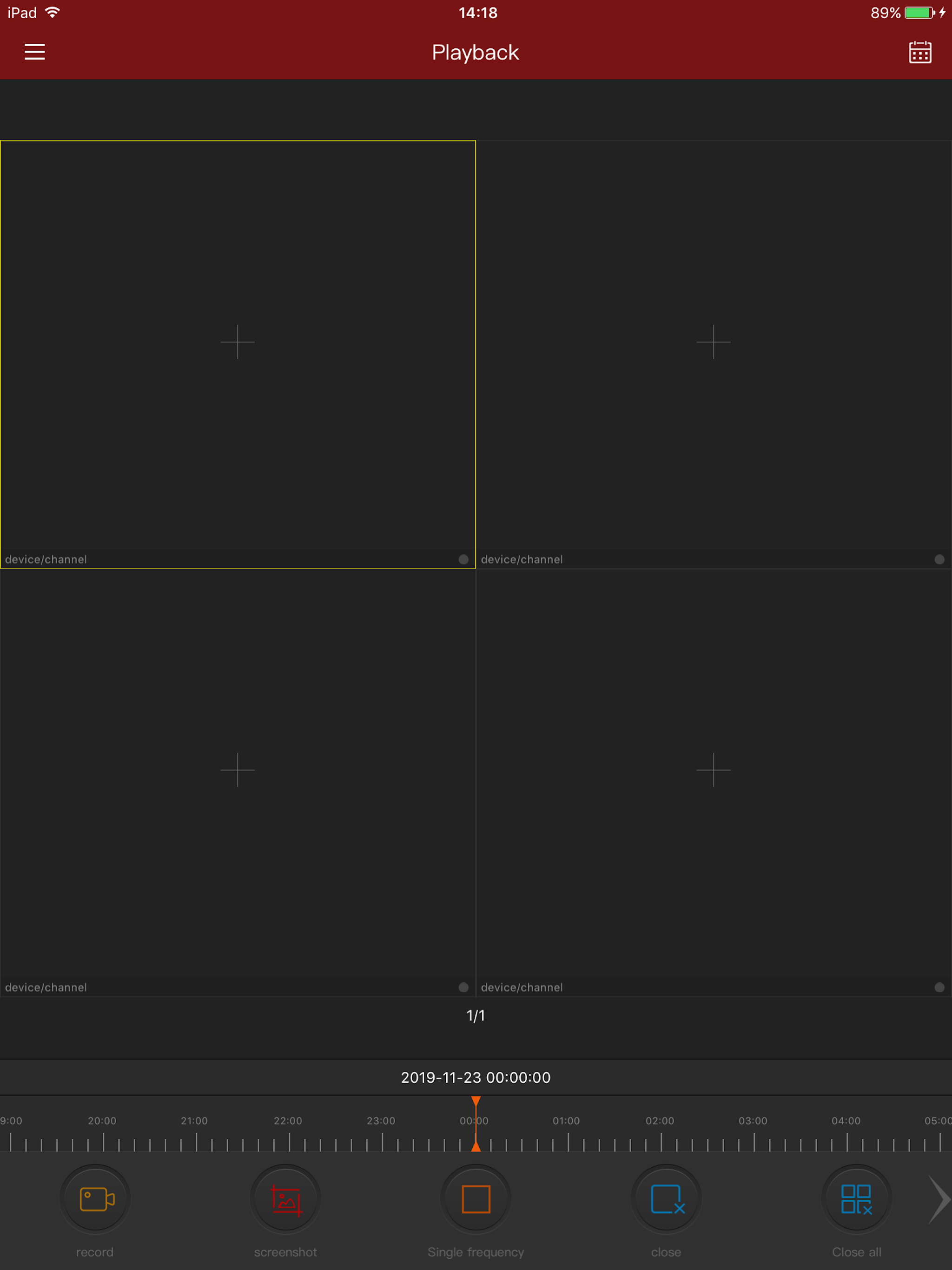Add device in bottom-left pane plus
Image resolution: width=952 pixels, height=1270 pixels.
coord(238,770)
